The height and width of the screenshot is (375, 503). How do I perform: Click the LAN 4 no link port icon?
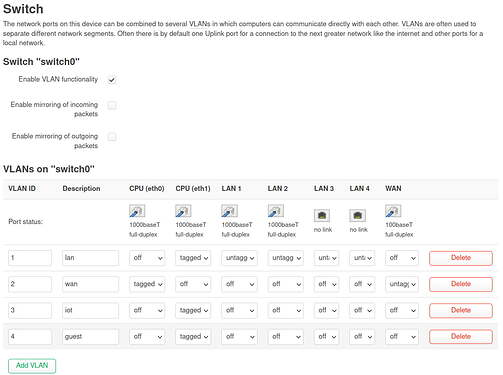[358, 216]
